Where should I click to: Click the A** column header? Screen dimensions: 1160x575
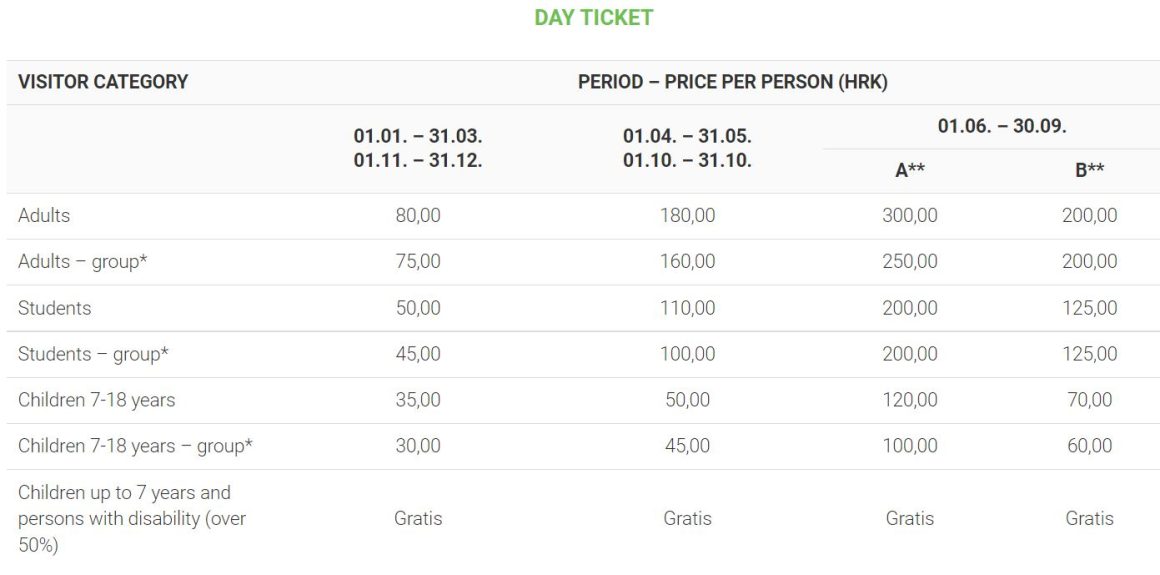click(909, 171)
